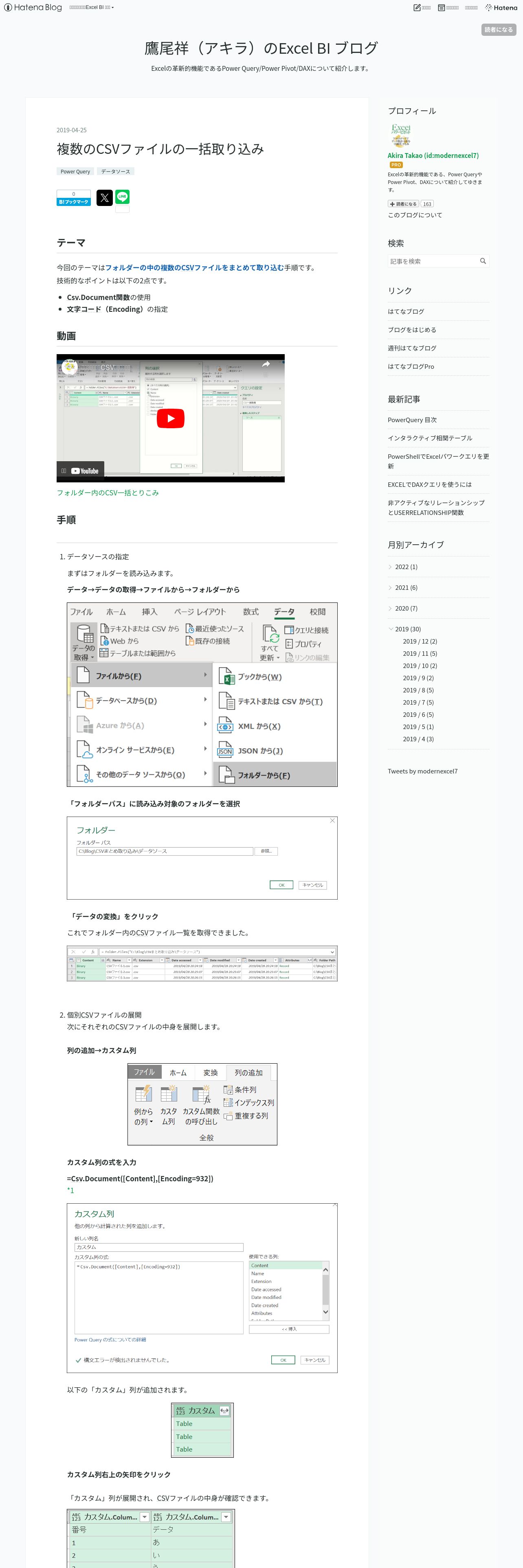Add a Hatena Bookmark with B! button
The width and height of the screenshot is (523, 1568).
pos(74,198)
